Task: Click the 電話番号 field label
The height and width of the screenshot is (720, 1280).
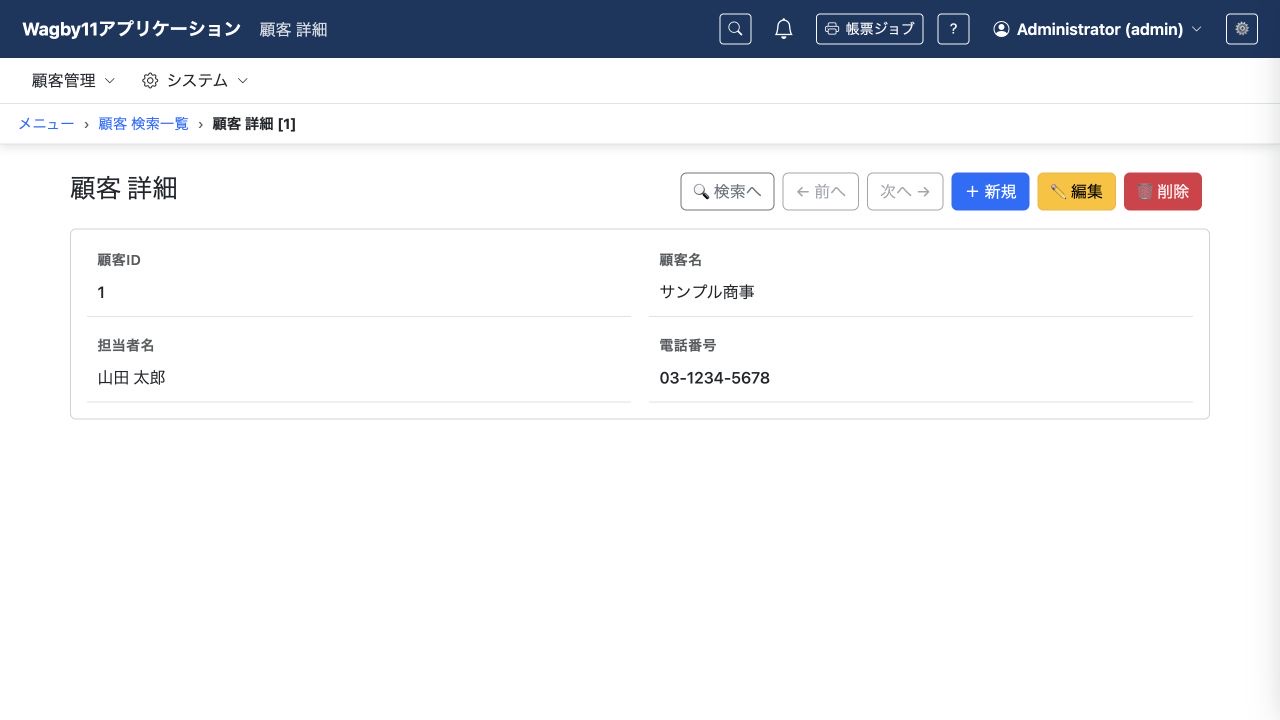Action: tap(687, 345)
